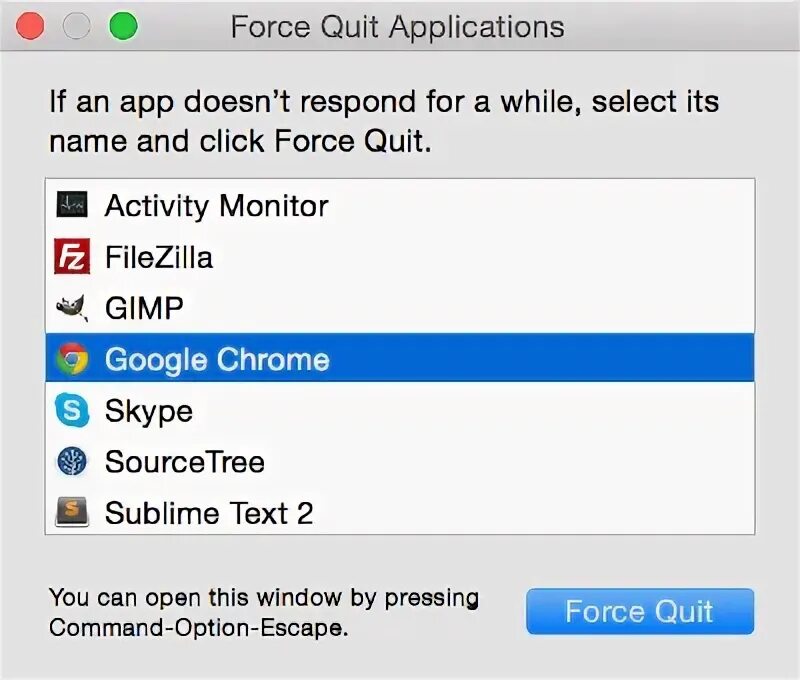Image resolution: width=800 pixels, height=680 pixels.
Task: Click the Activity Monitor app icon
Action: [72, 206]
